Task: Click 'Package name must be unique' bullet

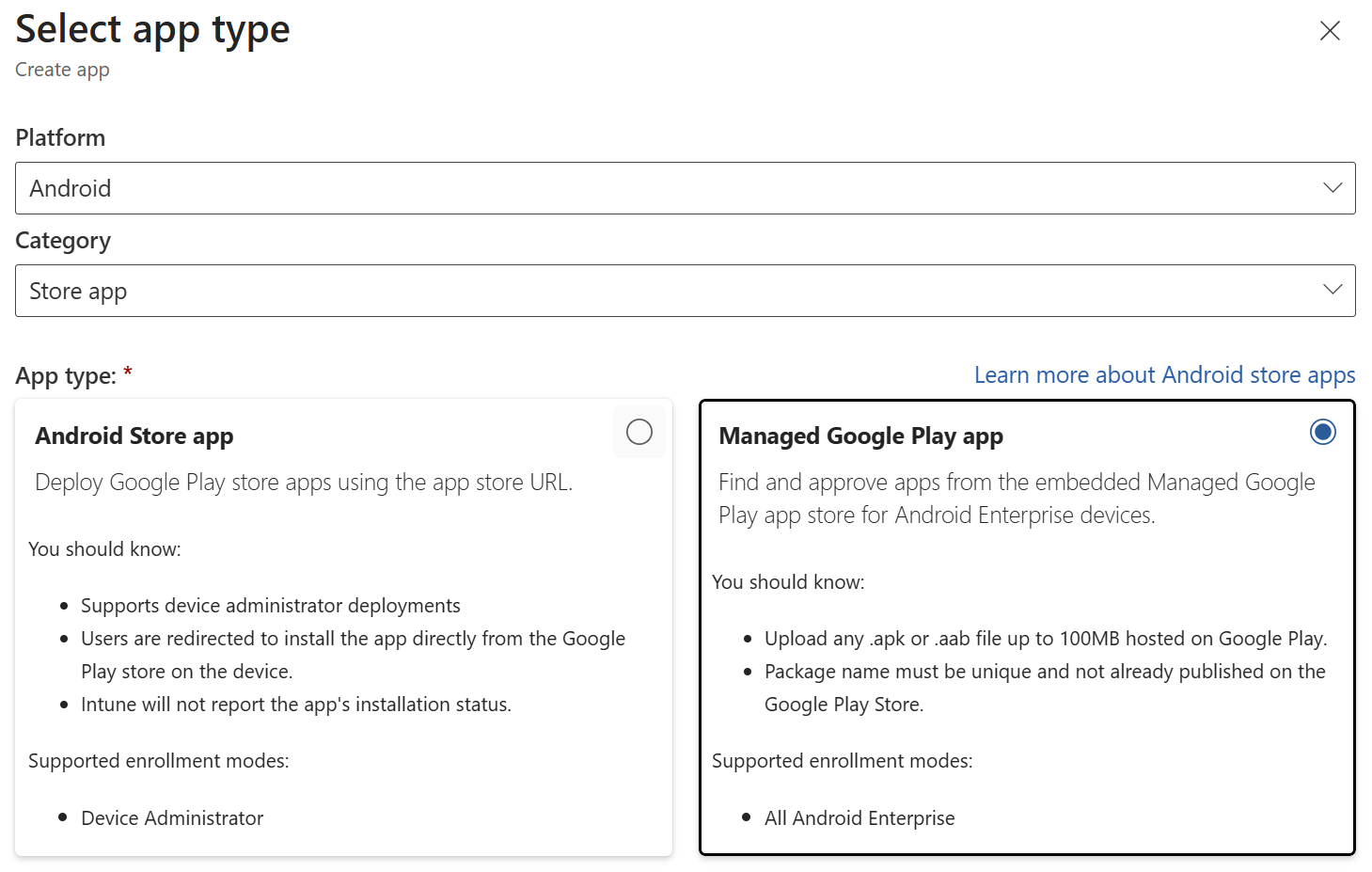Action: click(x=1045, y=688)
